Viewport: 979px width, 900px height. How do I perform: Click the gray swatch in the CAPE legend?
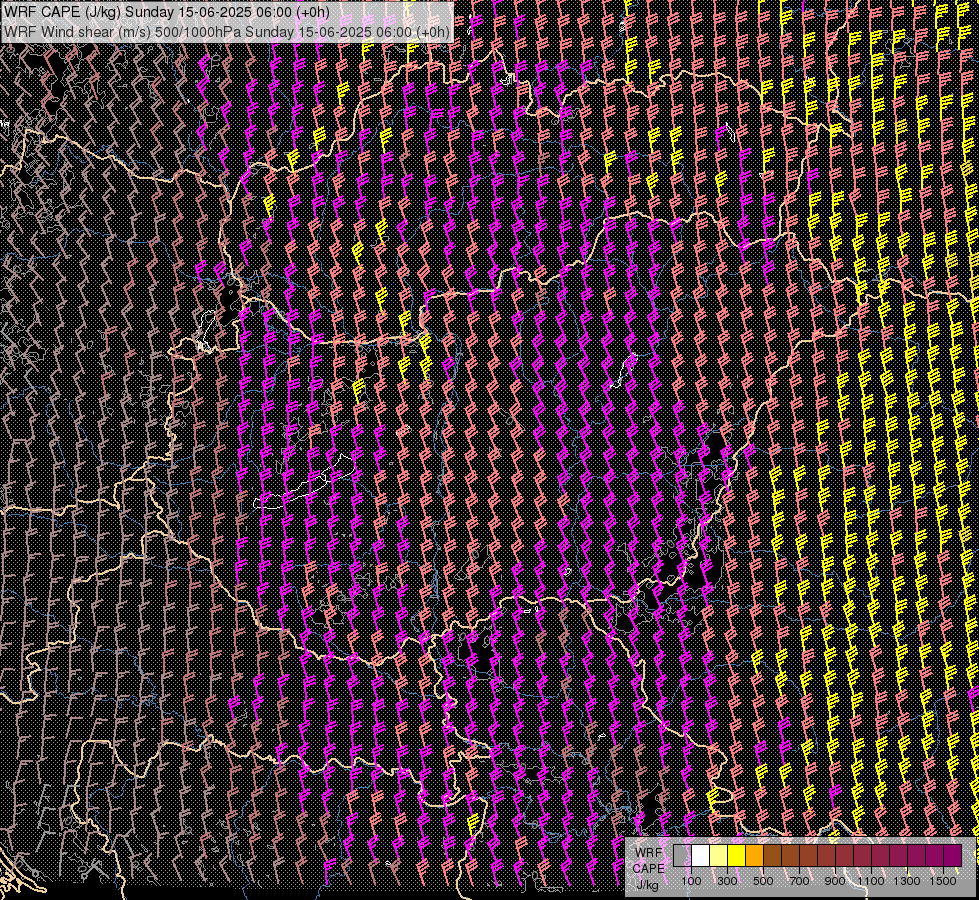click(682, 856)
